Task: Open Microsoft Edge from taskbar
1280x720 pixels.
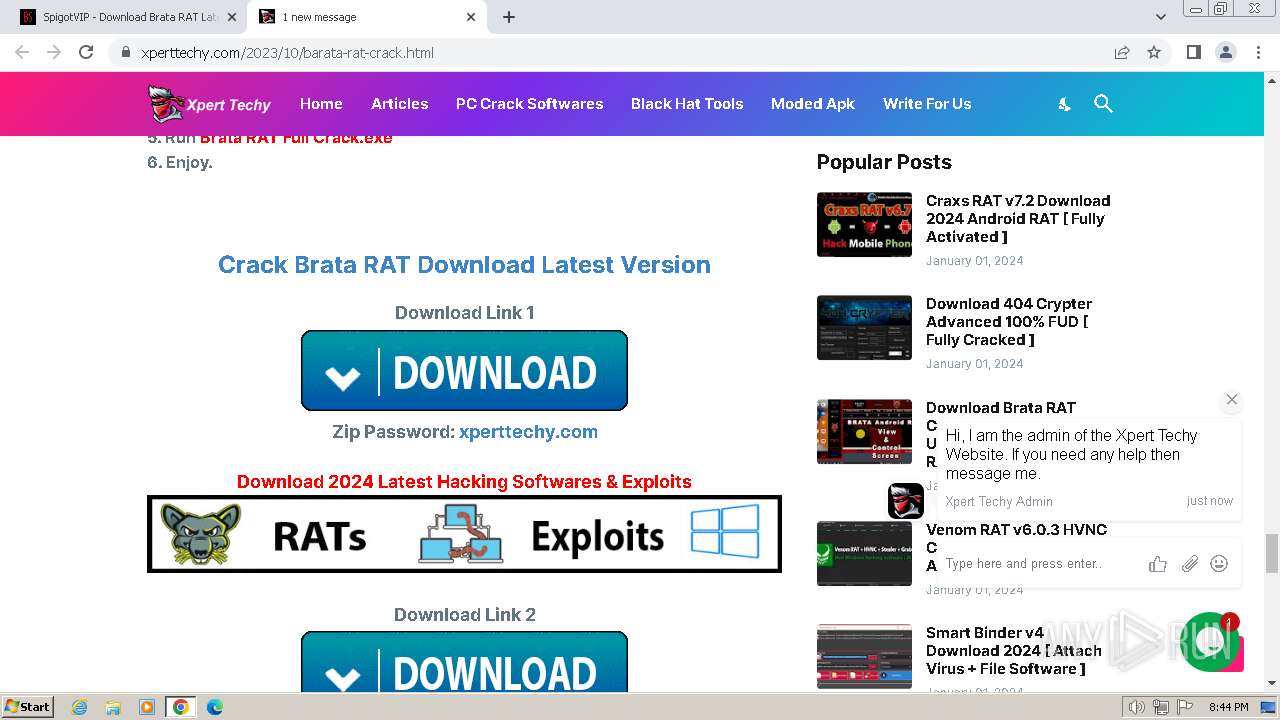Action: point(215,707)
